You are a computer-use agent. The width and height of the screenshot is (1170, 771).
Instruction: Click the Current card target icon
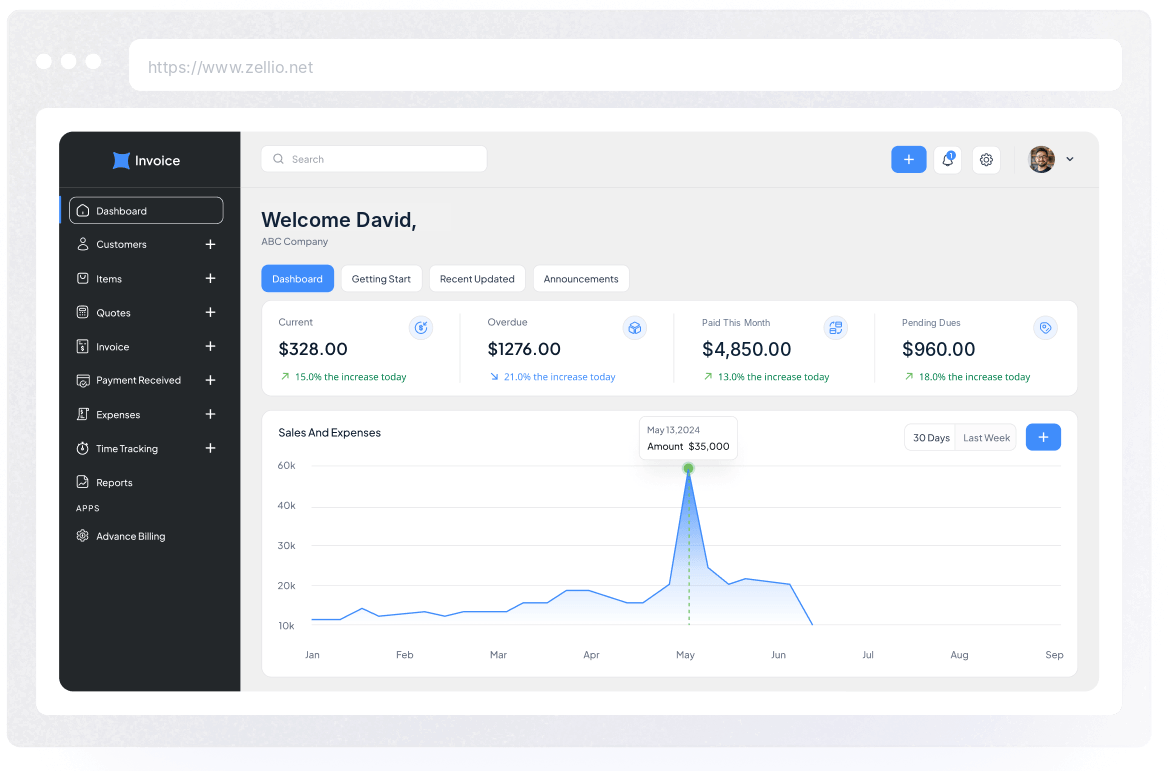[x=421, y=328]
